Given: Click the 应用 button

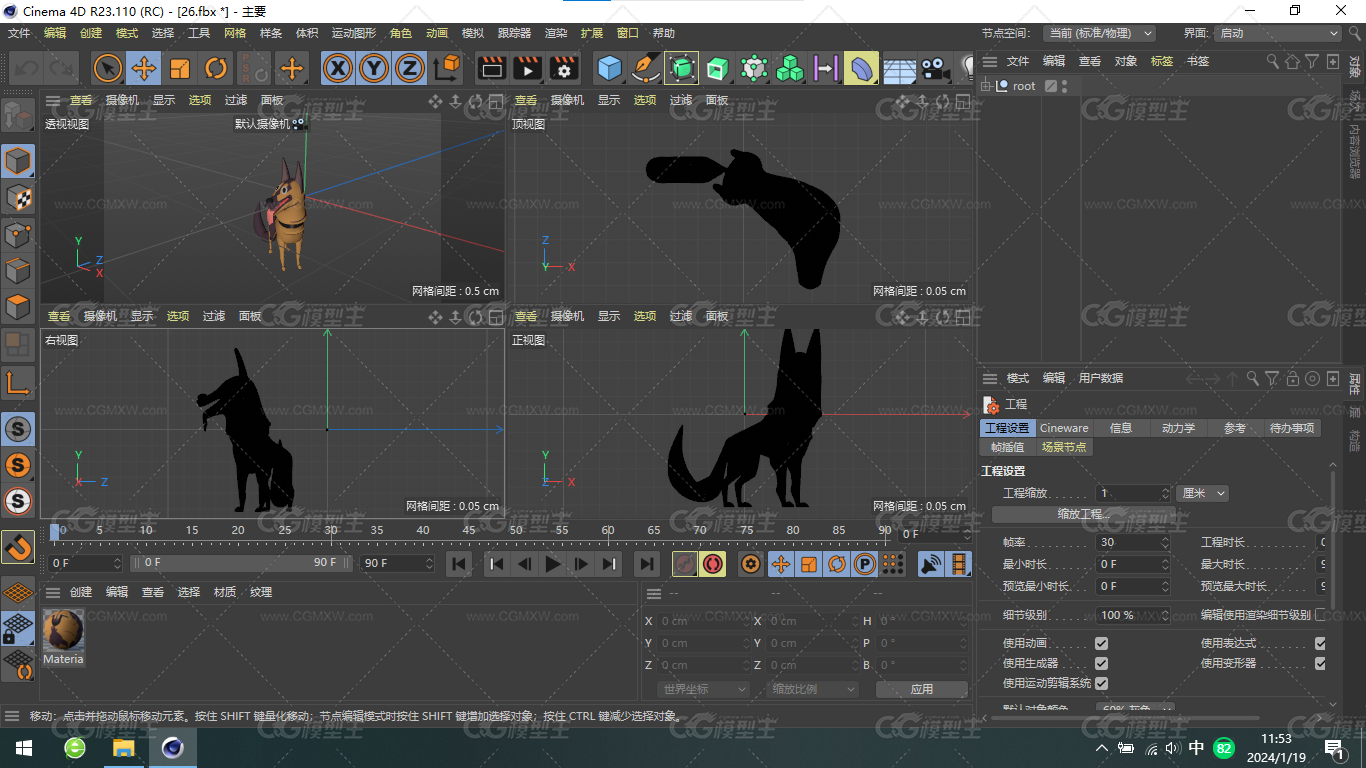Looking at the screenshot, I should (922, 689).
